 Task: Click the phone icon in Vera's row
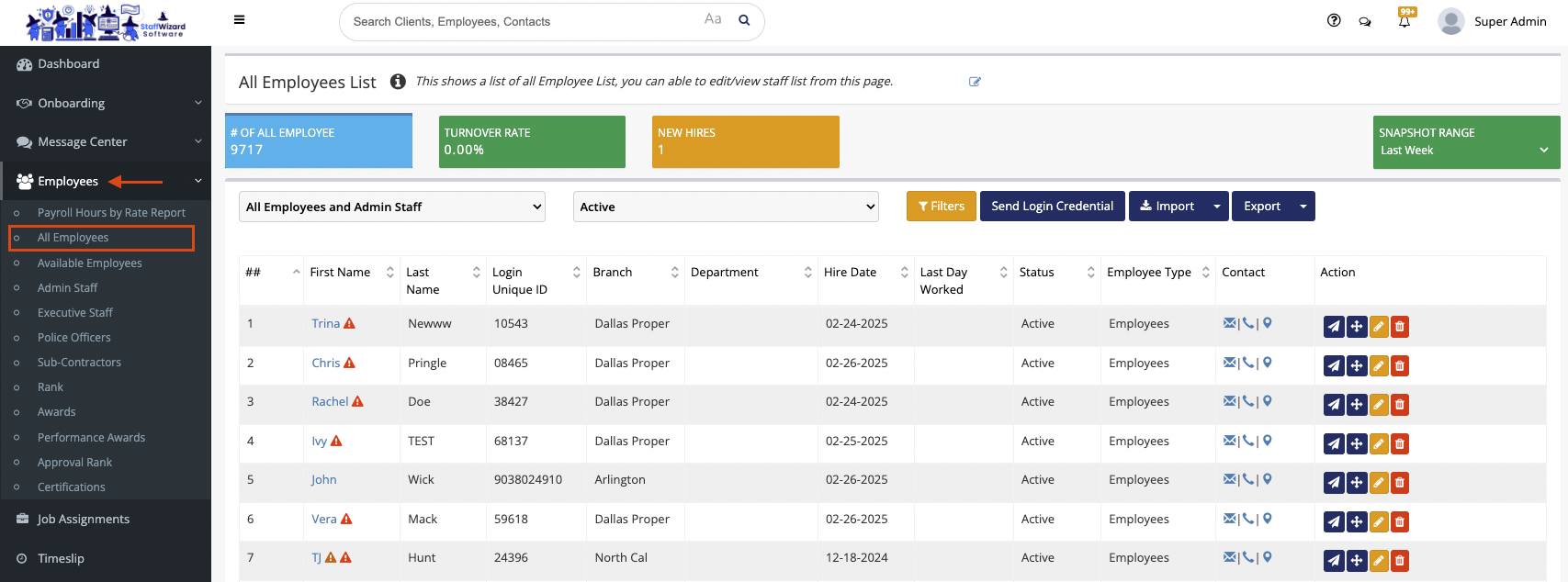1248,519
